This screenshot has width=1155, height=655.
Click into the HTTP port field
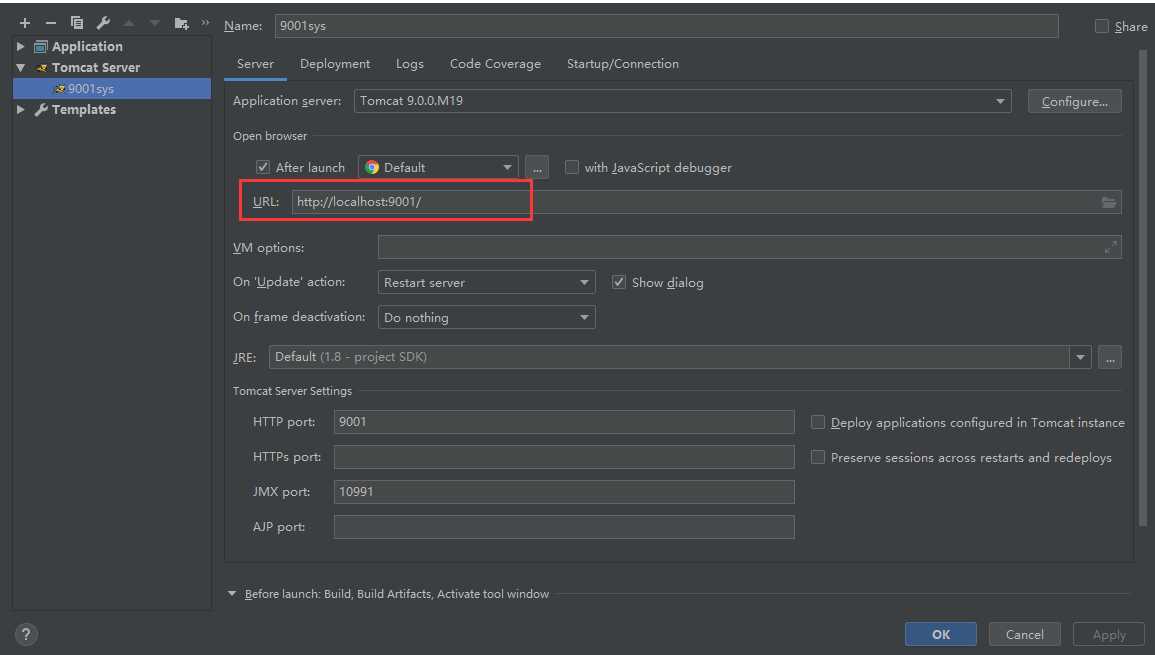pos(564,422)
